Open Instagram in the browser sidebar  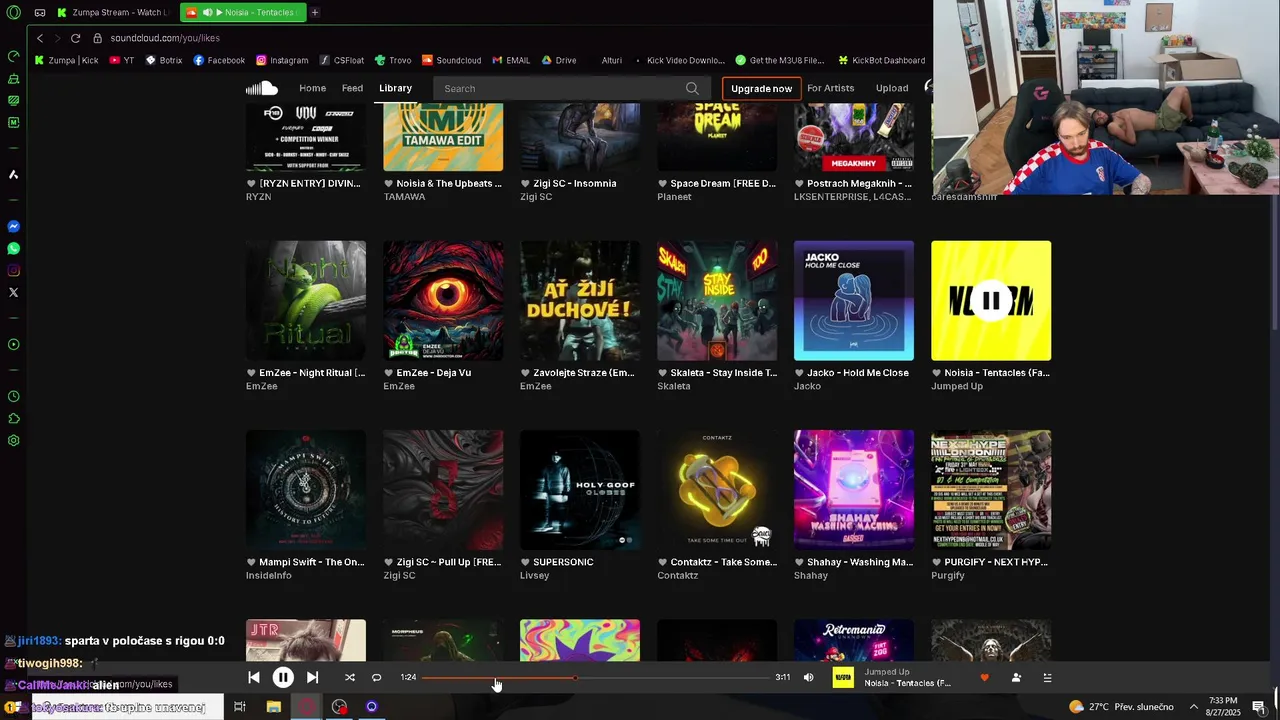13,271
